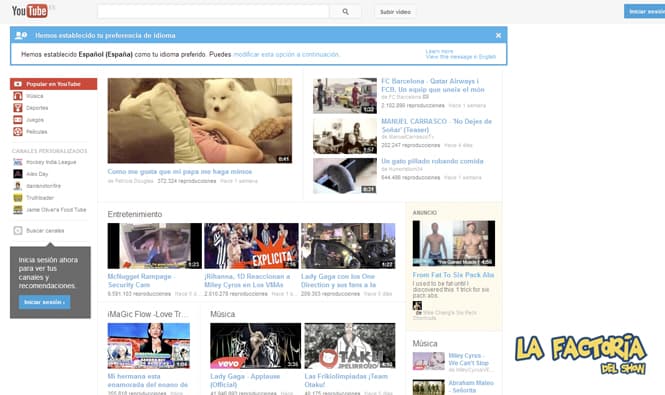Click the Buscar canales label

tap(45, 231)
